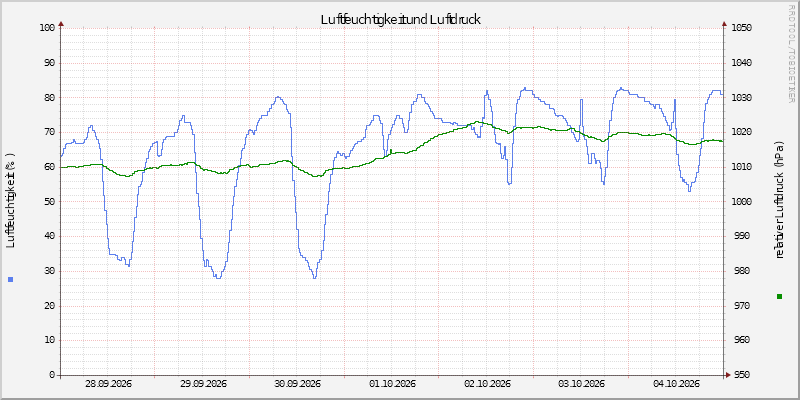The width and height of the screenshot is (800, 400).
Task: Click the left axis value 20
Action: tap(49, 306)
